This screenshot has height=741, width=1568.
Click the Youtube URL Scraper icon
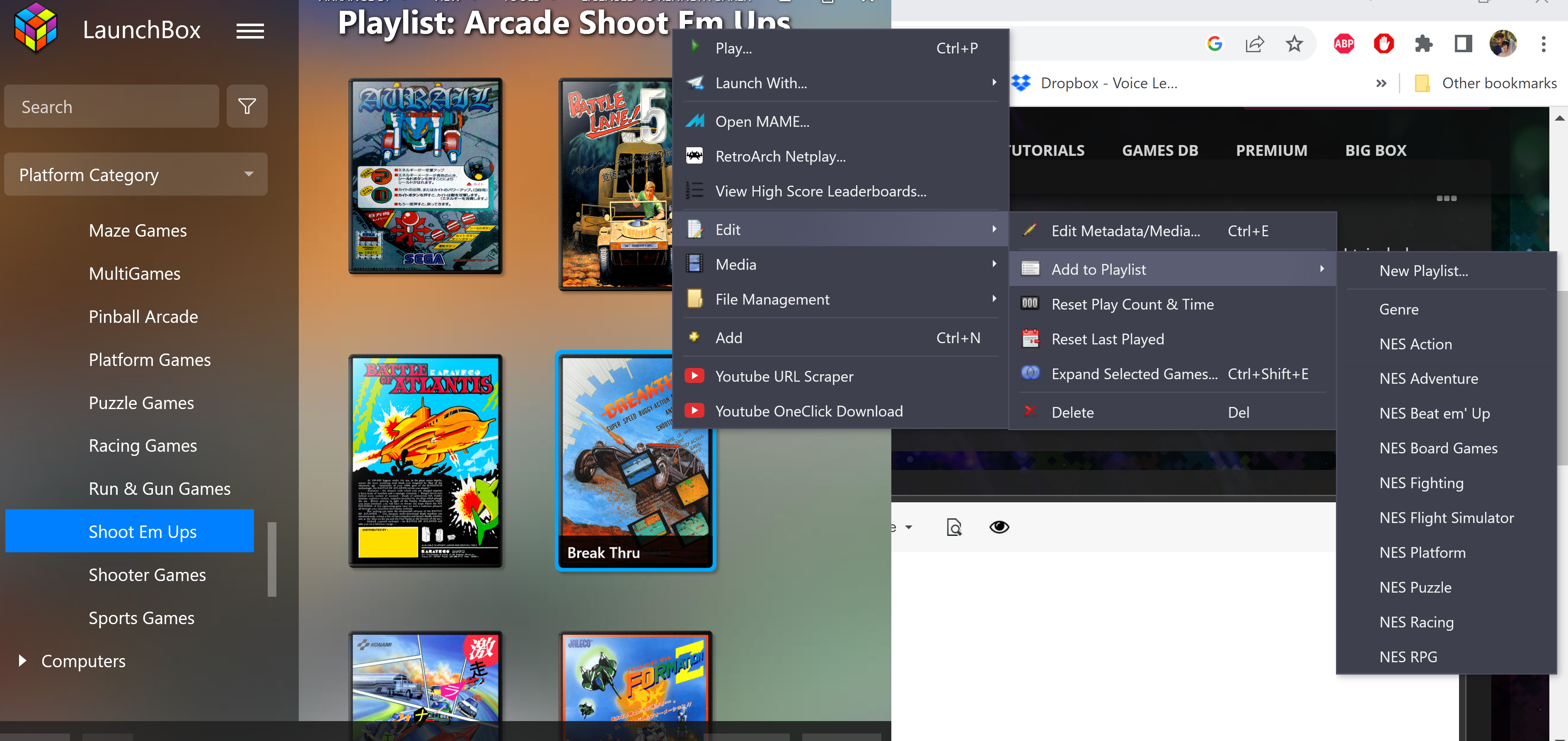pos(694,375)
